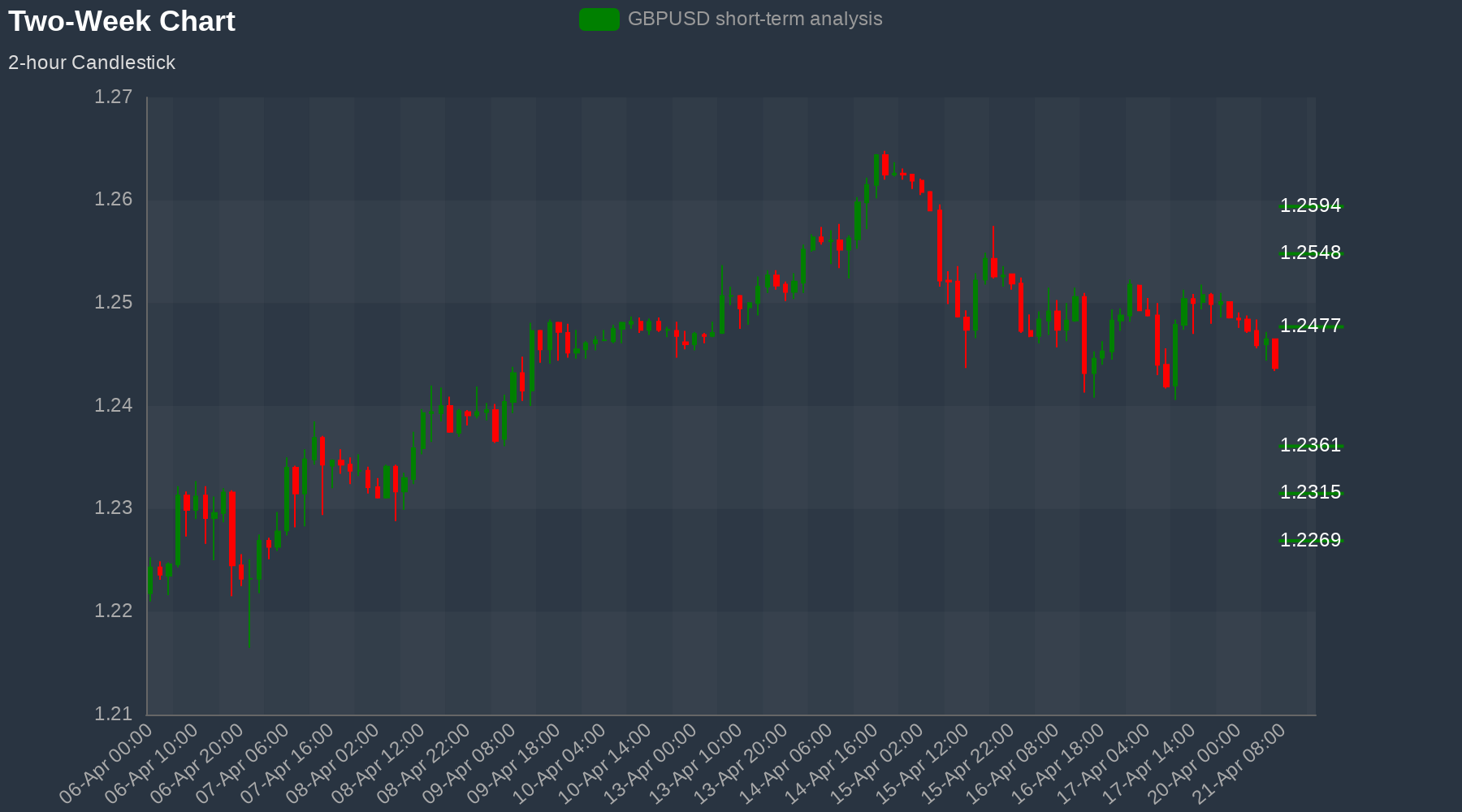Image resolution: width=1462 pixels, height=812 pixels.
Task: Click the first green candle at chart start
Action: [149, 580]
